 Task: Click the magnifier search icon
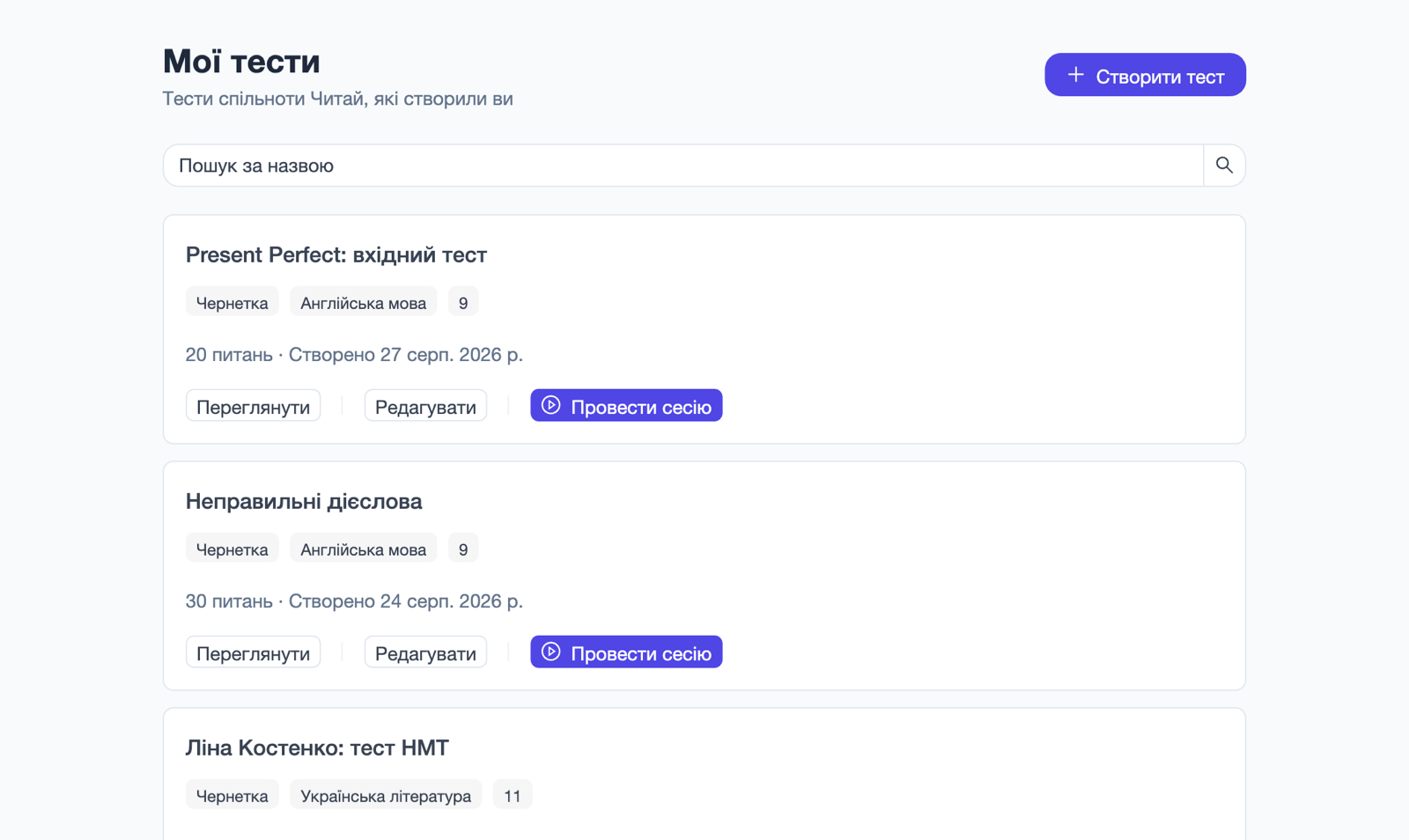click(x=1224, y=166)
